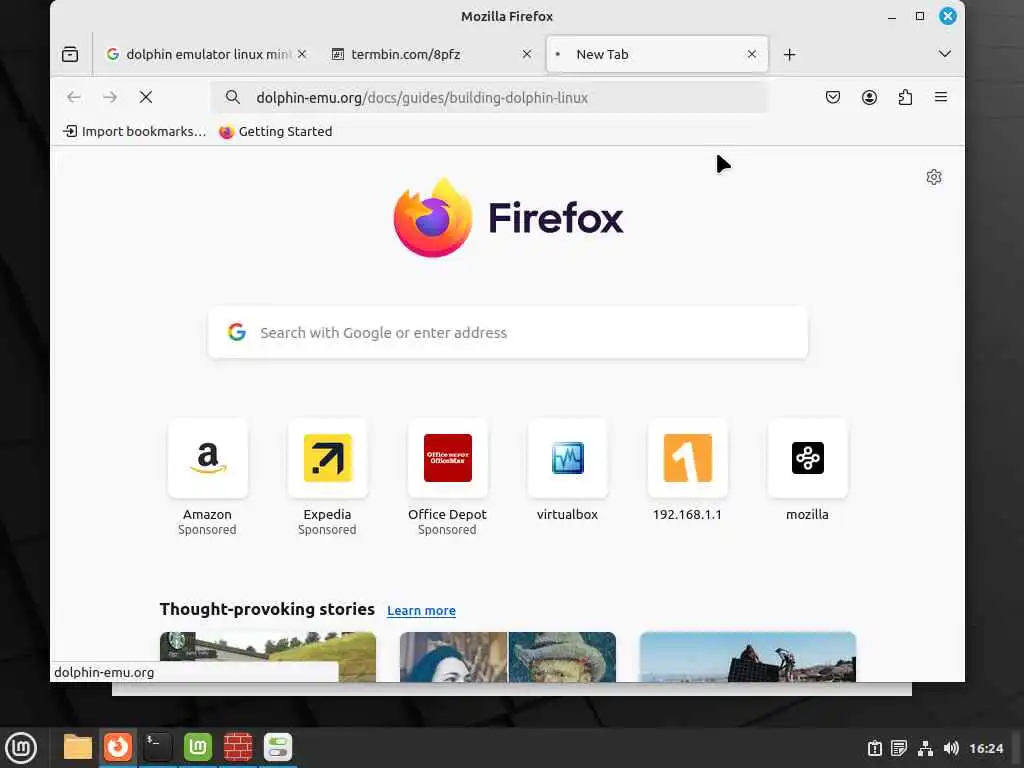
Task: Go back to the previous page
Action: click(x=74, y=97)
